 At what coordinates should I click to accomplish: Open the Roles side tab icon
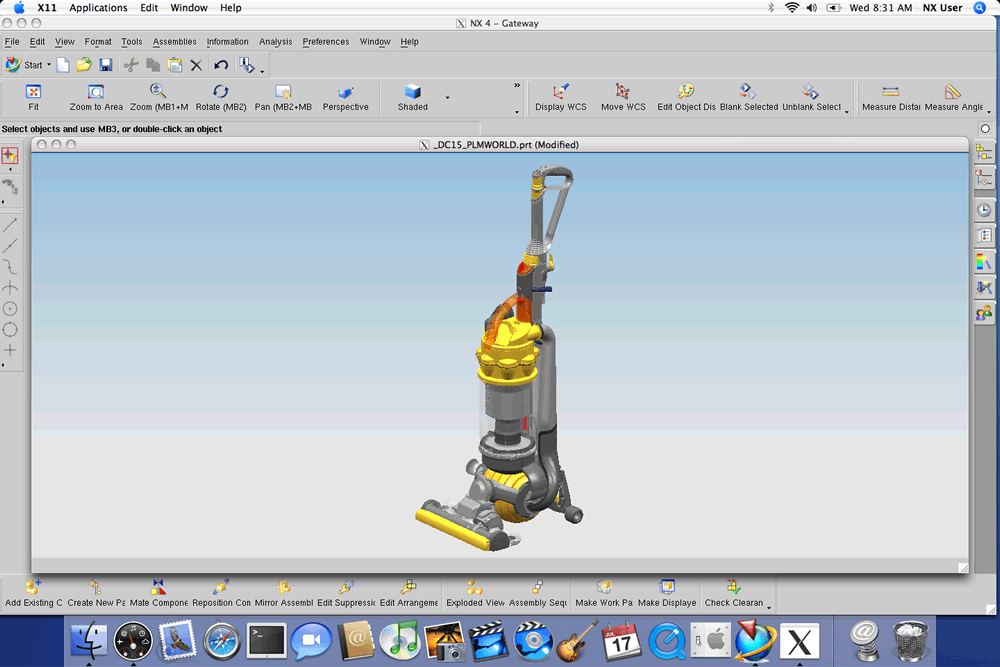[x=984, y=313]
